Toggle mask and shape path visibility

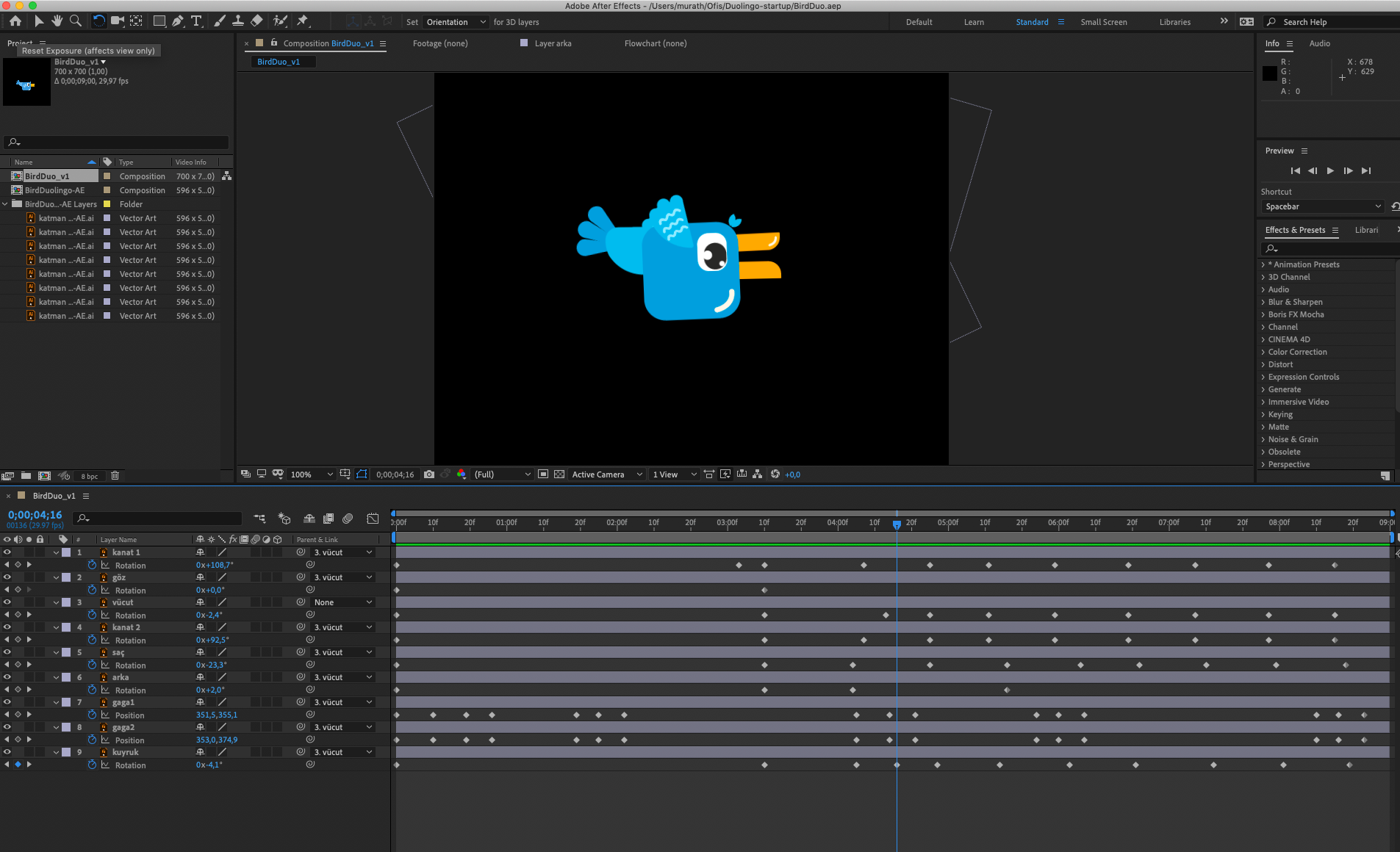click(x=362, y=474)
